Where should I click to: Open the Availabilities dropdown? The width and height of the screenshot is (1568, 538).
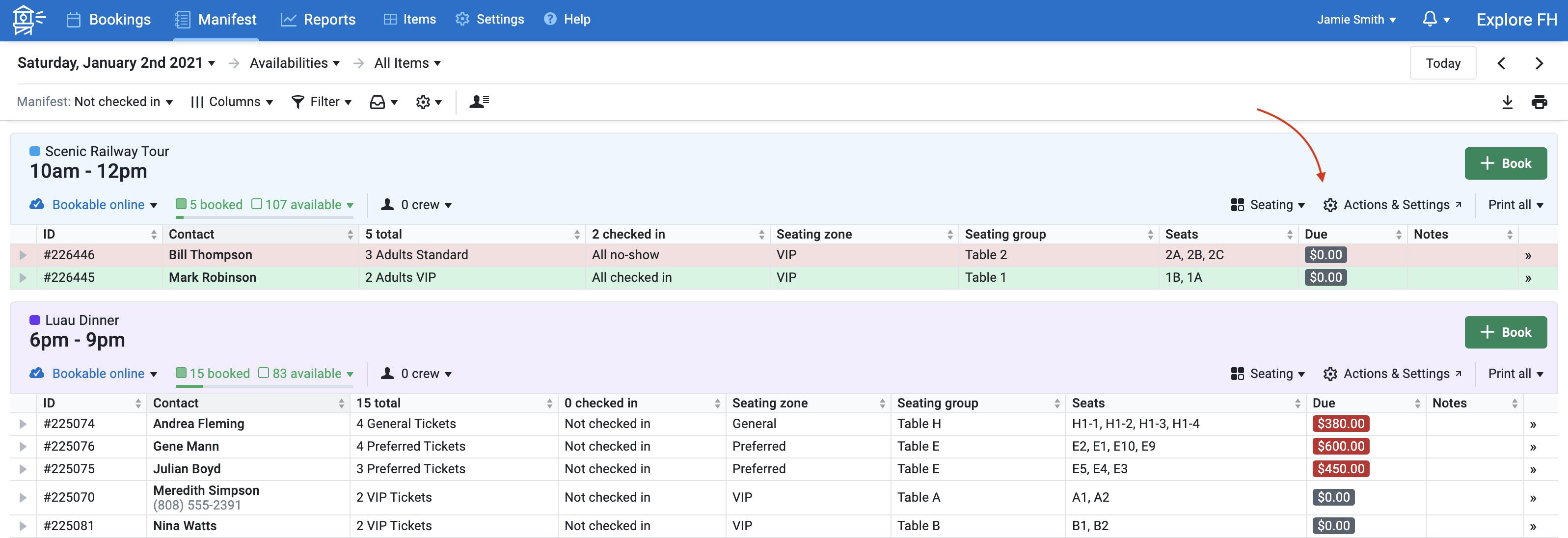(295, 63)
